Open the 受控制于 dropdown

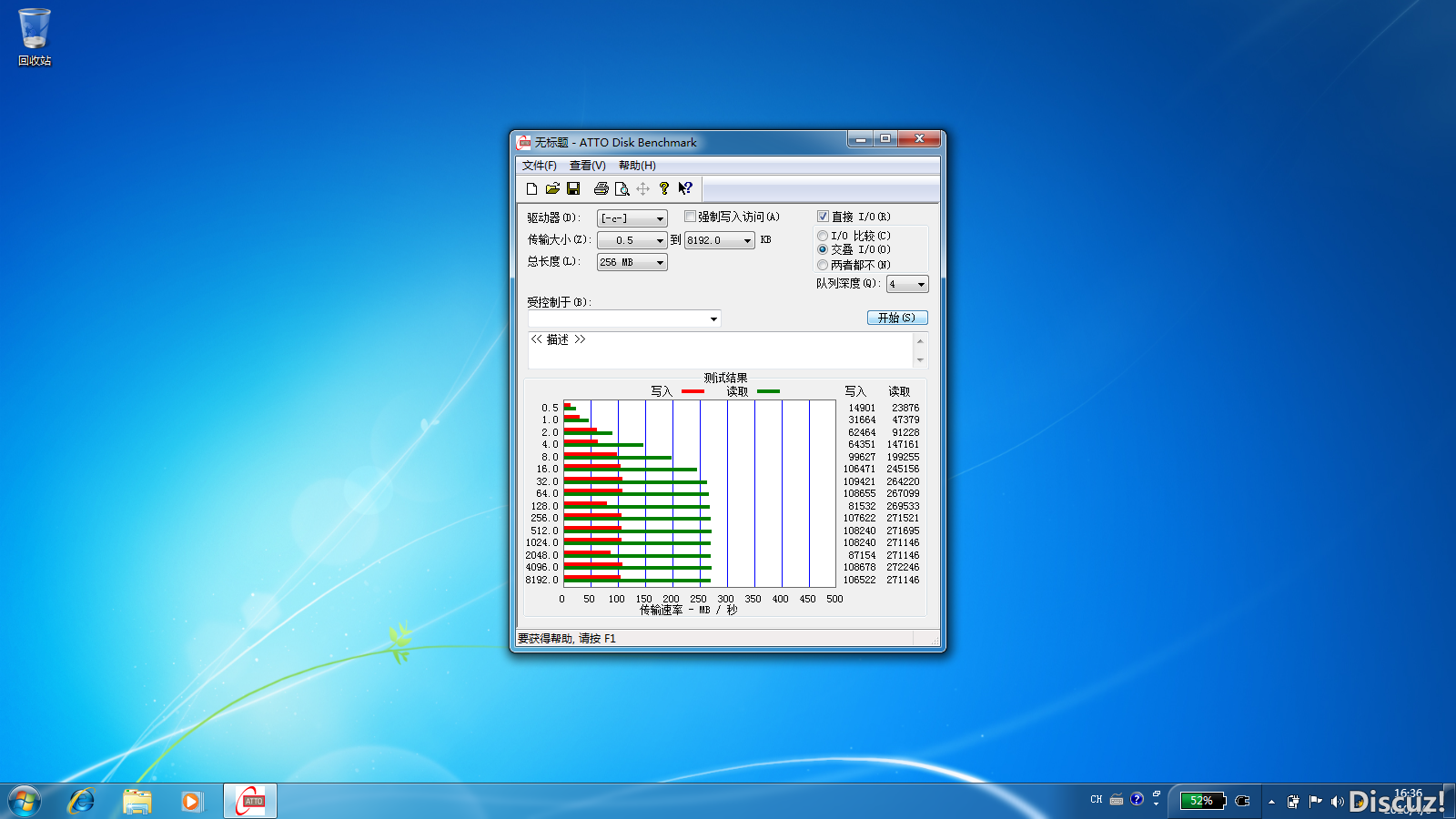pos(624,318)
